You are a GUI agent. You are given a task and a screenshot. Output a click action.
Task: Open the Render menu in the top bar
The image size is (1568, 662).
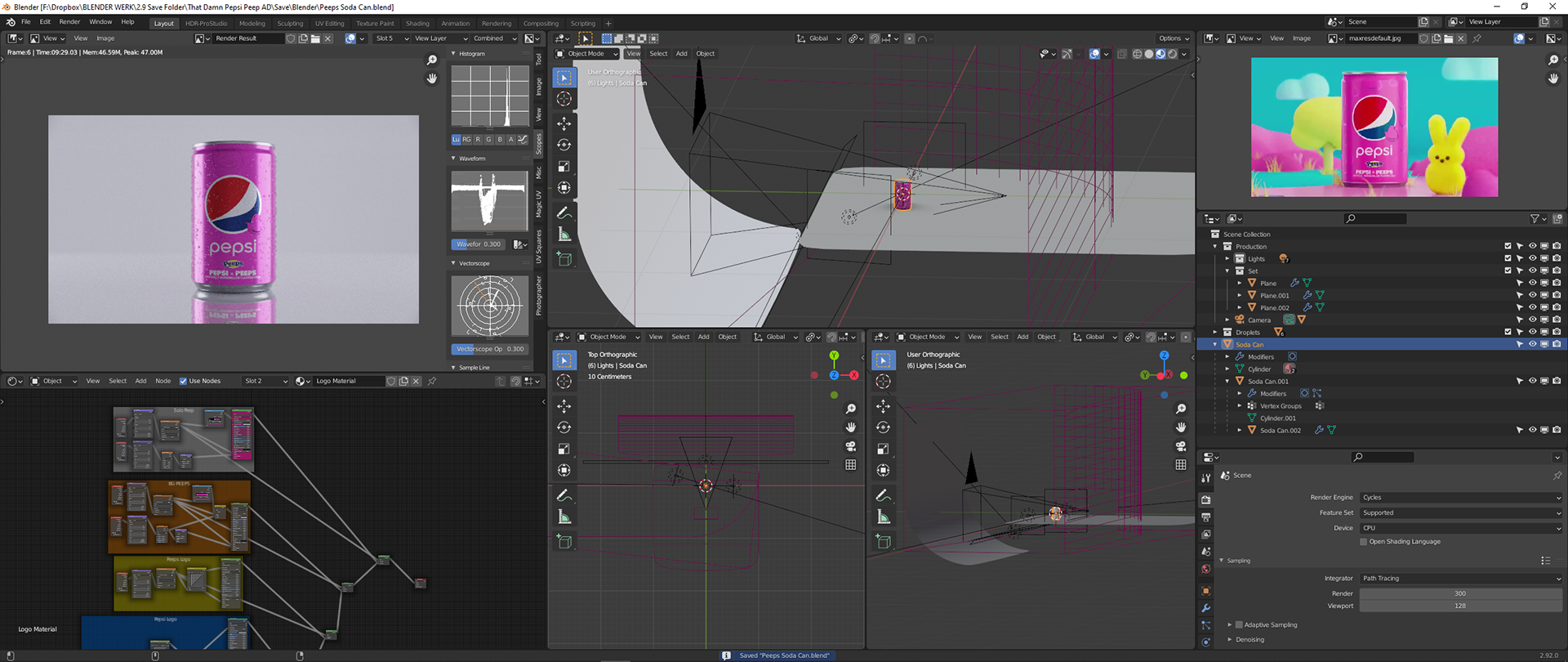69,22
